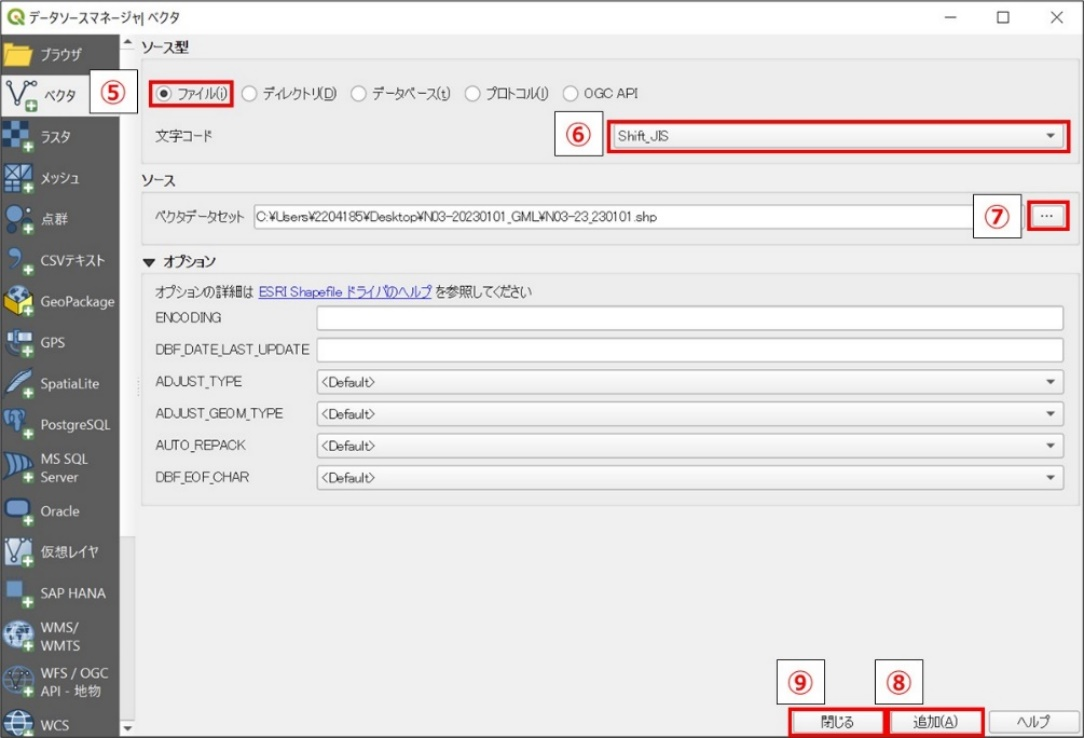Open the AUTO_REPACK dropdown
The width and height of the screenshot is (1084, 738).
coord(689,446)
